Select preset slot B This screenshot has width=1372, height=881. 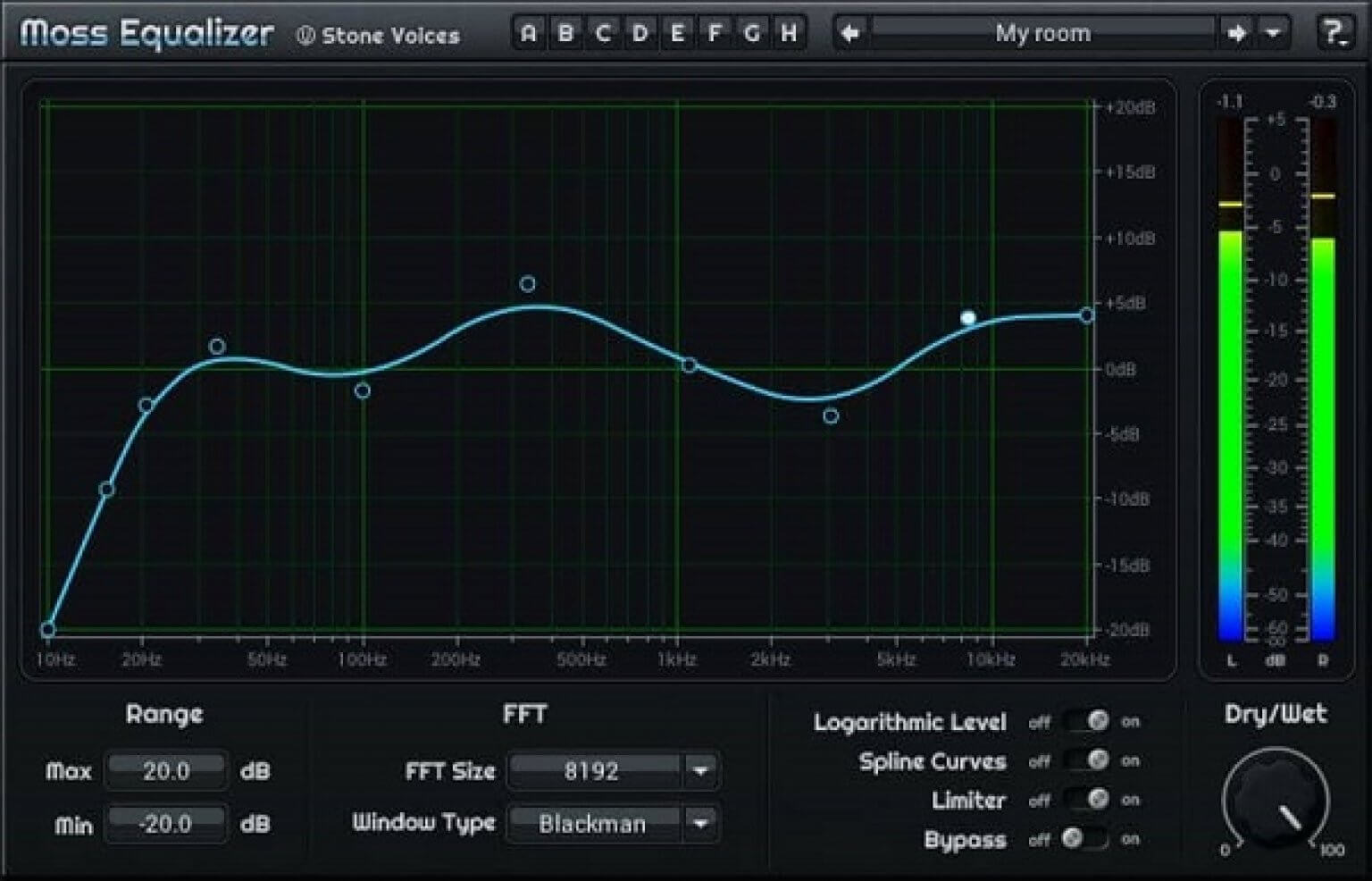[x=565, y=32]
